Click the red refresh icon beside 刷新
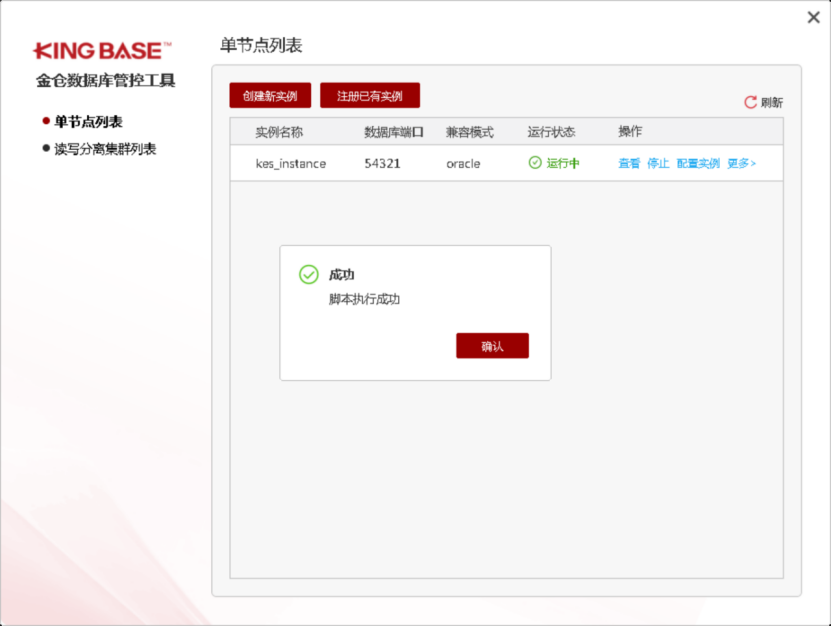The height and width of the screenshot is (626, 831). [750, 102]
